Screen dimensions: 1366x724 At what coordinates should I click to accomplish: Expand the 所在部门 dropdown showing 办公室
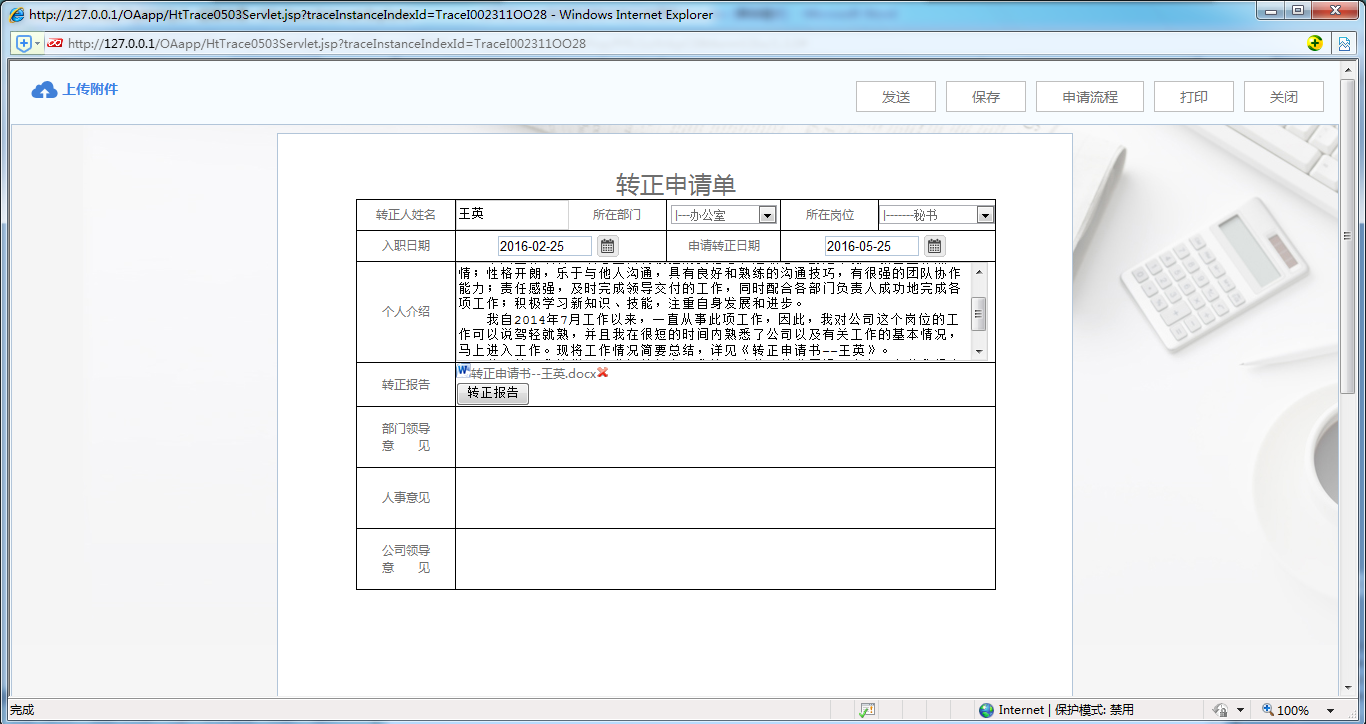coord(767,215)
